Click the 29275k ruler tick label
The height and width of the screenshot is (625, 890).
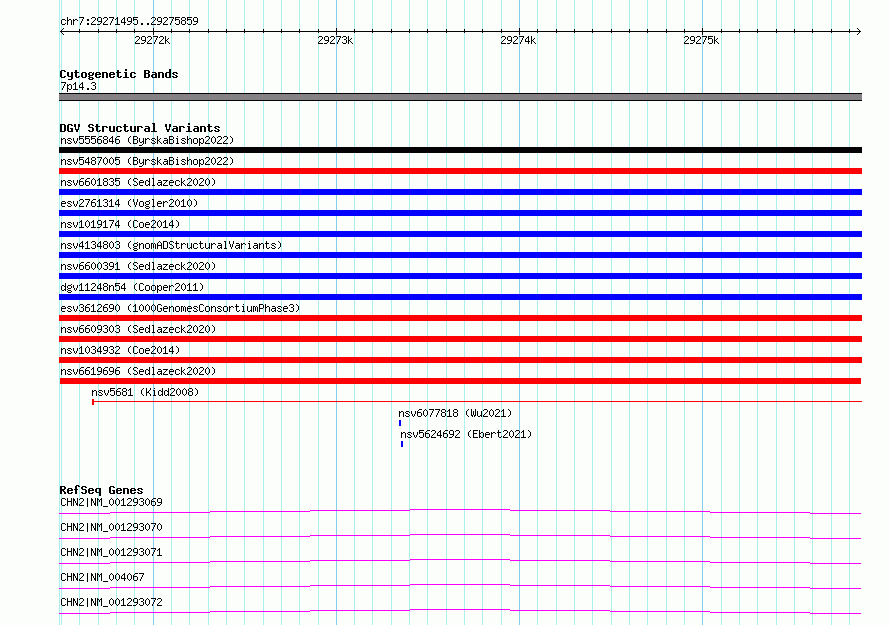tap(701, 40)
